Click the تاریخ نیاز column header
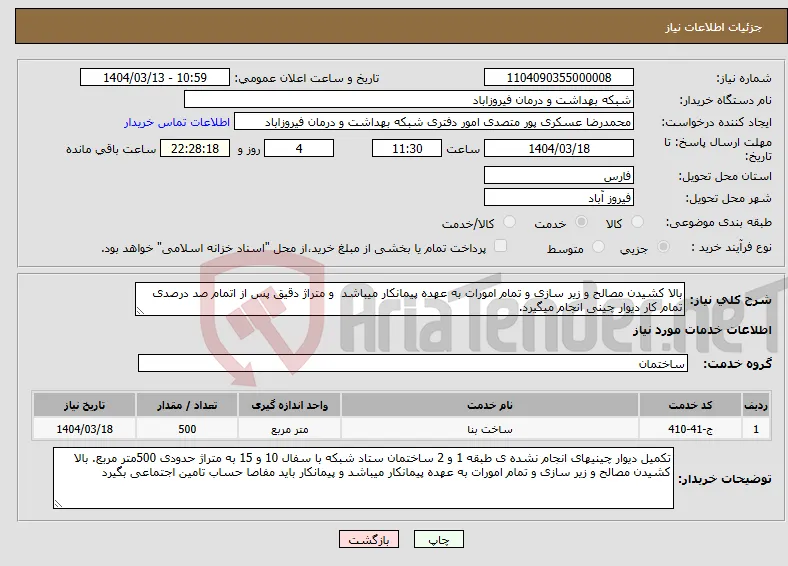 pyautogui.click(x=84, y=405)
